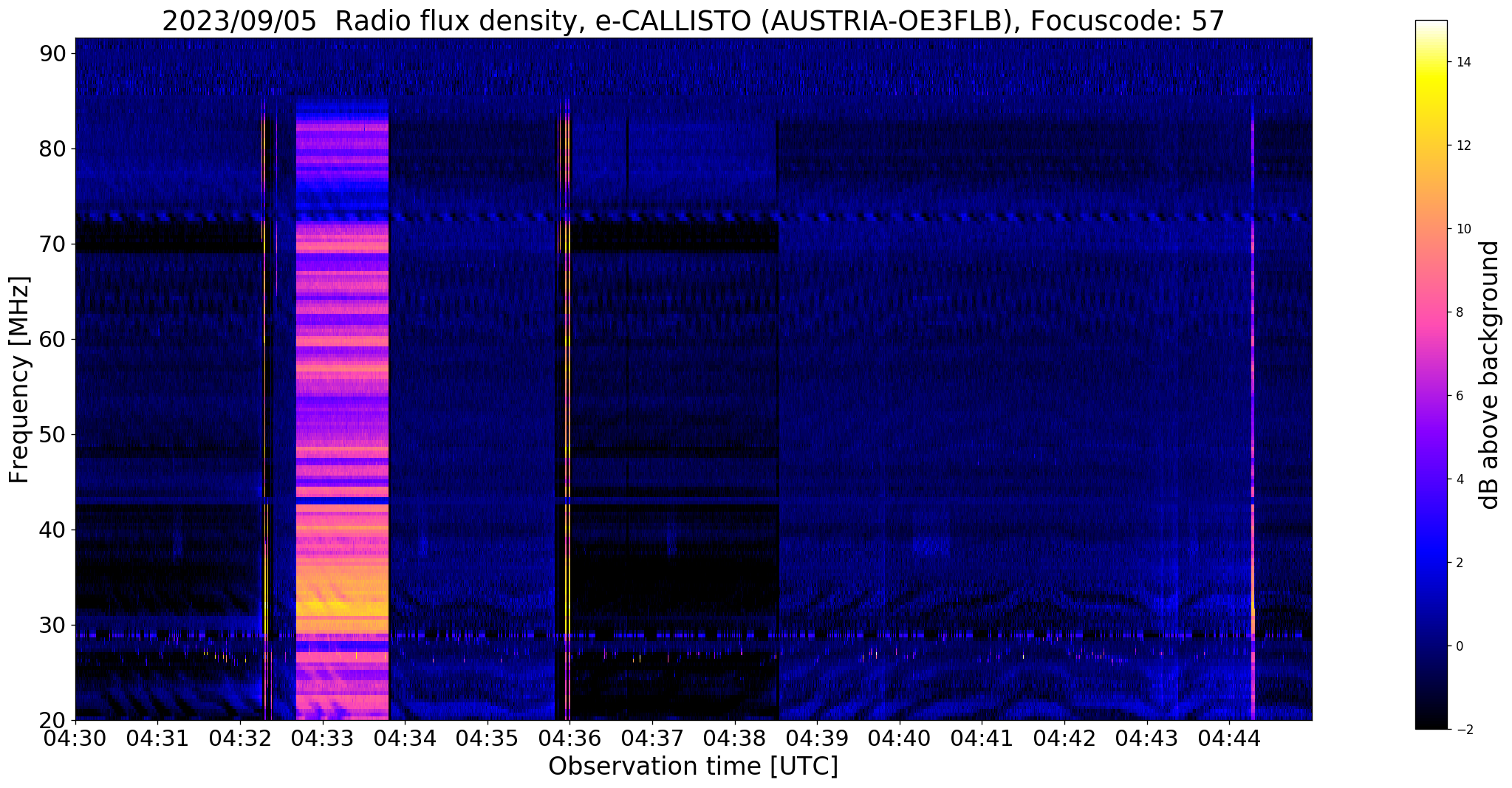Click colorbar tick label 14
The width and height of the screenshot is (1512, 788).
point(1462,62)
